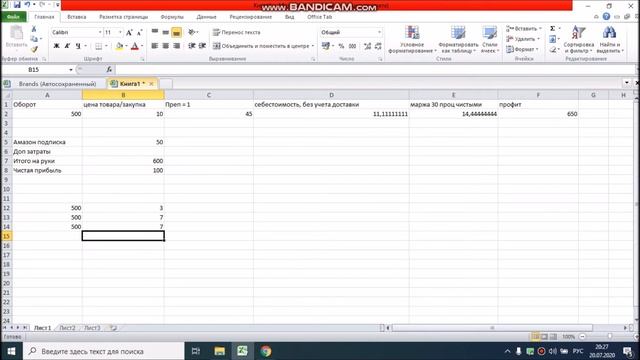Switch to Brands (Автосохраненный) workbook tab
The image size is (640, 360).
57,84
